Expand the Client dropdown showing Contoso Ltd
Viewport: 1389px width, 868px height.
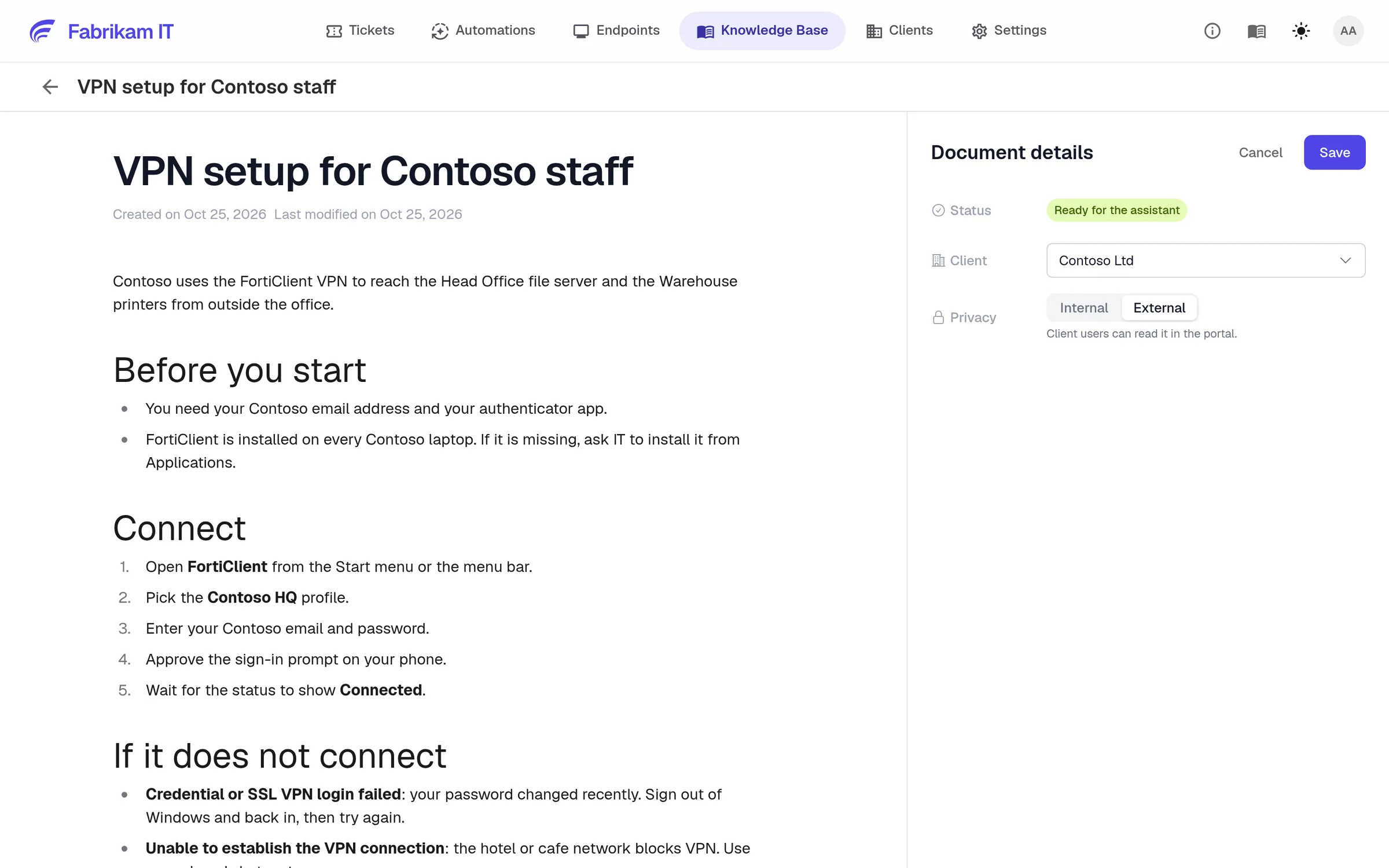(1206, 260)
